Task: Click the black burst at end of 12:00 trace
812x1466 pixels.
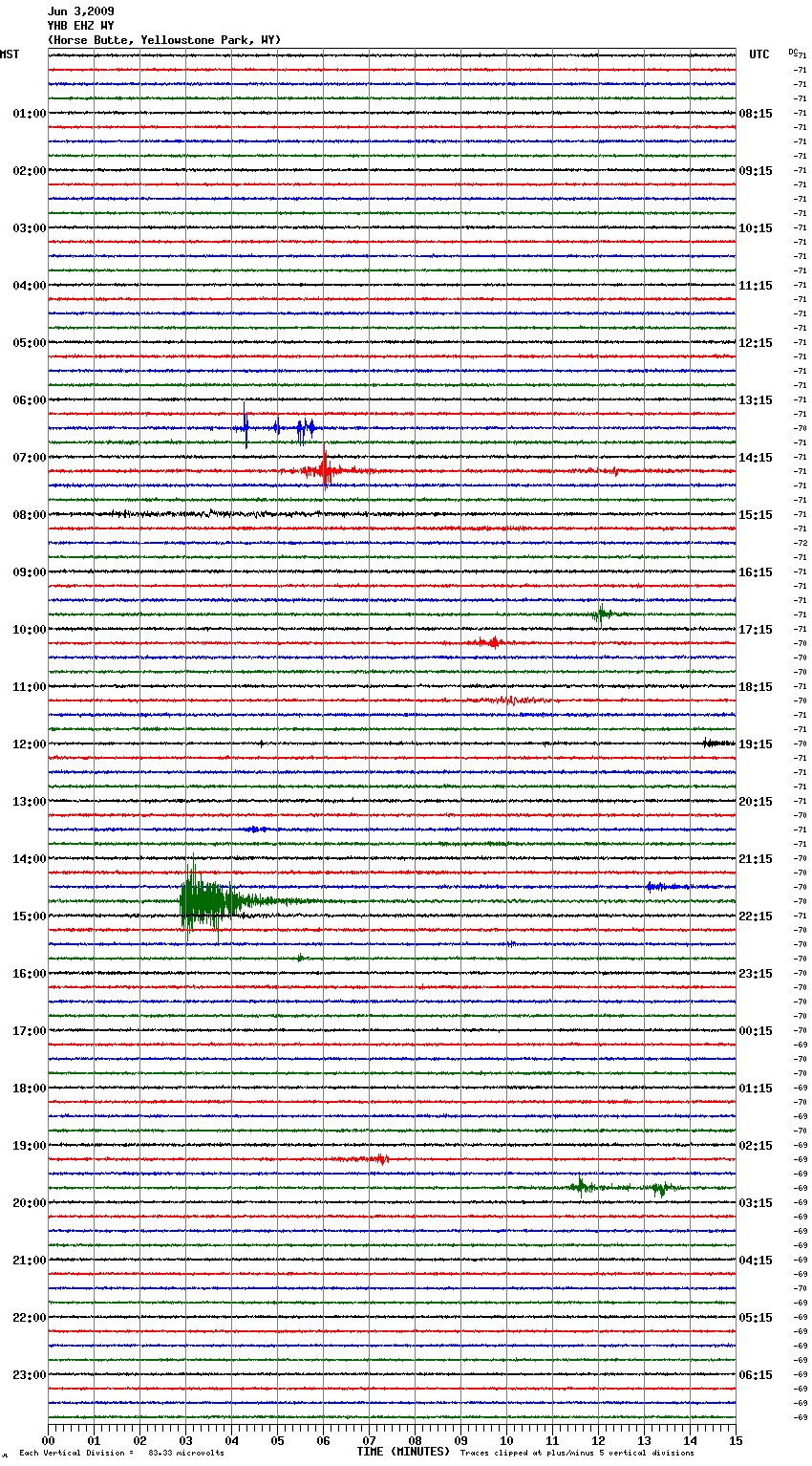Action: 718,743
